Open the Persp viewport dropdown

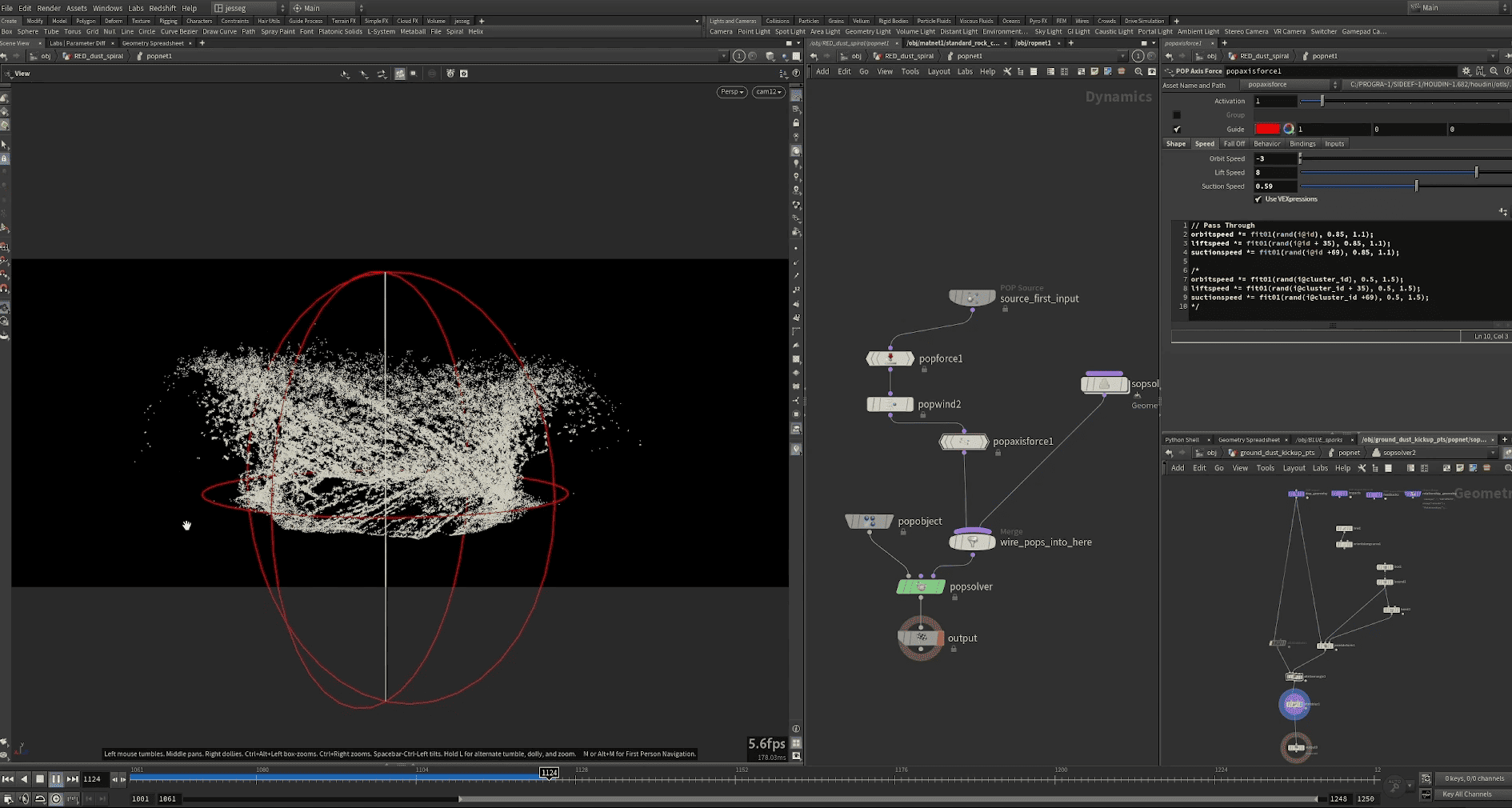731,92
